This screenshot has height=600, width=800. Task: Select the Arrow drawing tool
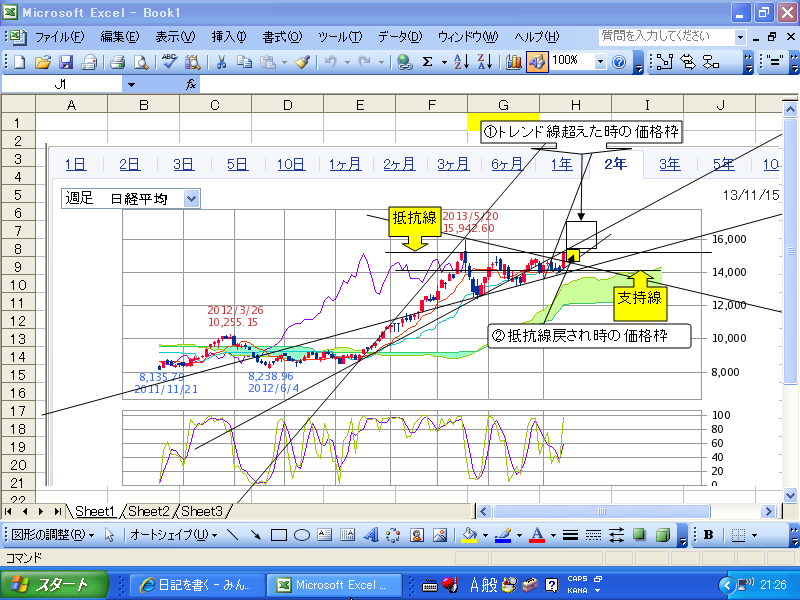[x=256, y=535]
